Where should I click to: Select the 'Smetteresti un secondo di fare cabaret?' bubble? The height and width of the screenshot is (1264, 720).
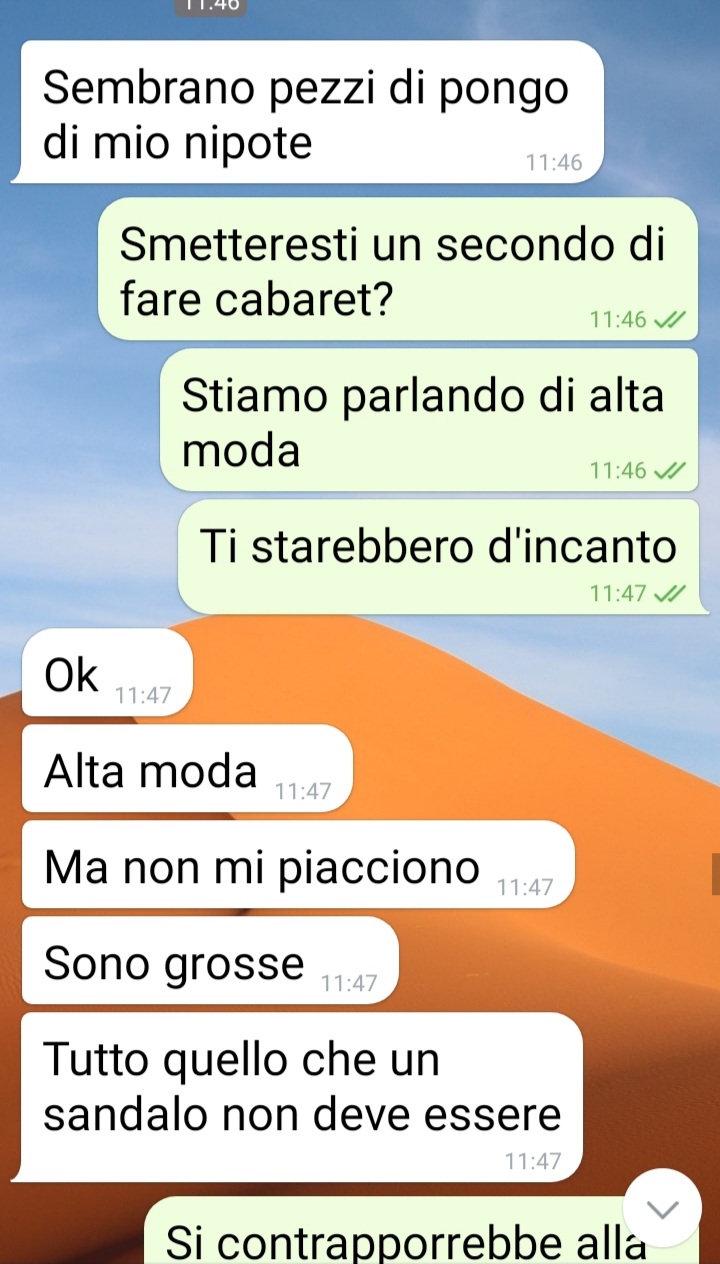pyautogui.click(x=397, y=269)
